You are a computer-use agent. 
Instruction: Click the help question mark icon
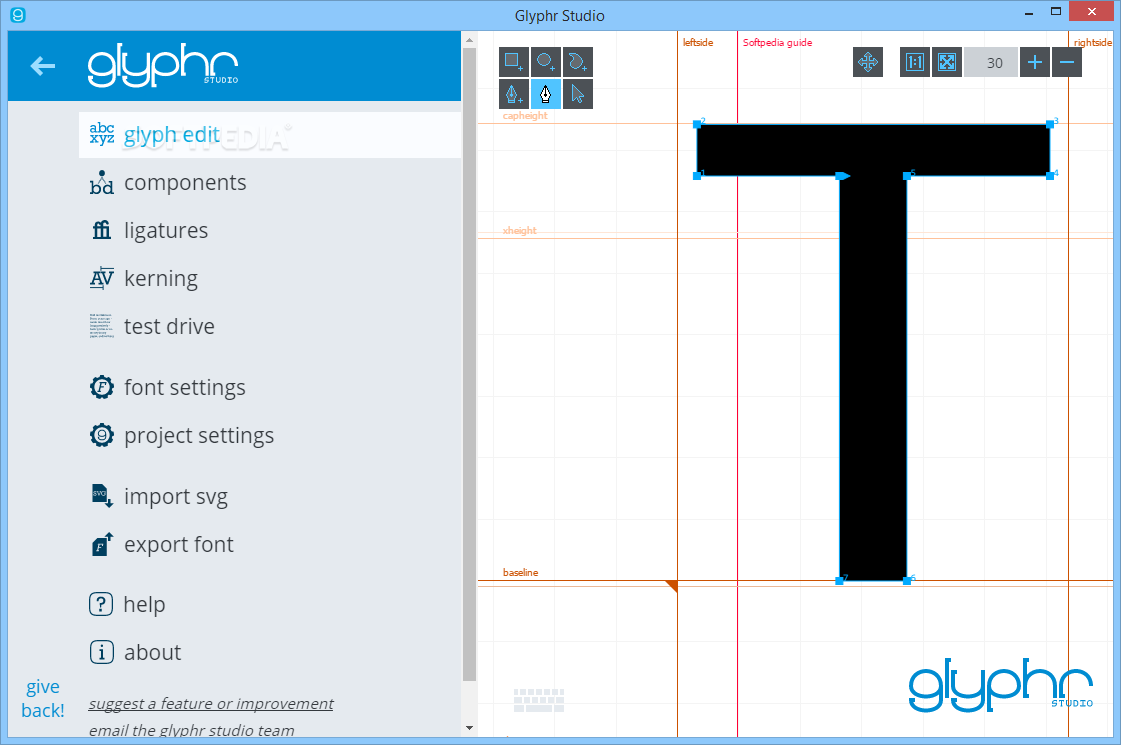101,604
